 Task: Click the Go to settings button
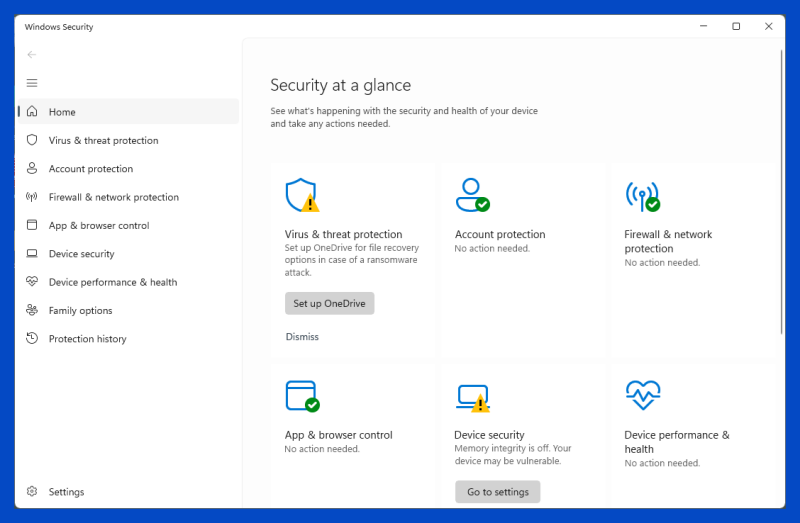click(498, 492)
